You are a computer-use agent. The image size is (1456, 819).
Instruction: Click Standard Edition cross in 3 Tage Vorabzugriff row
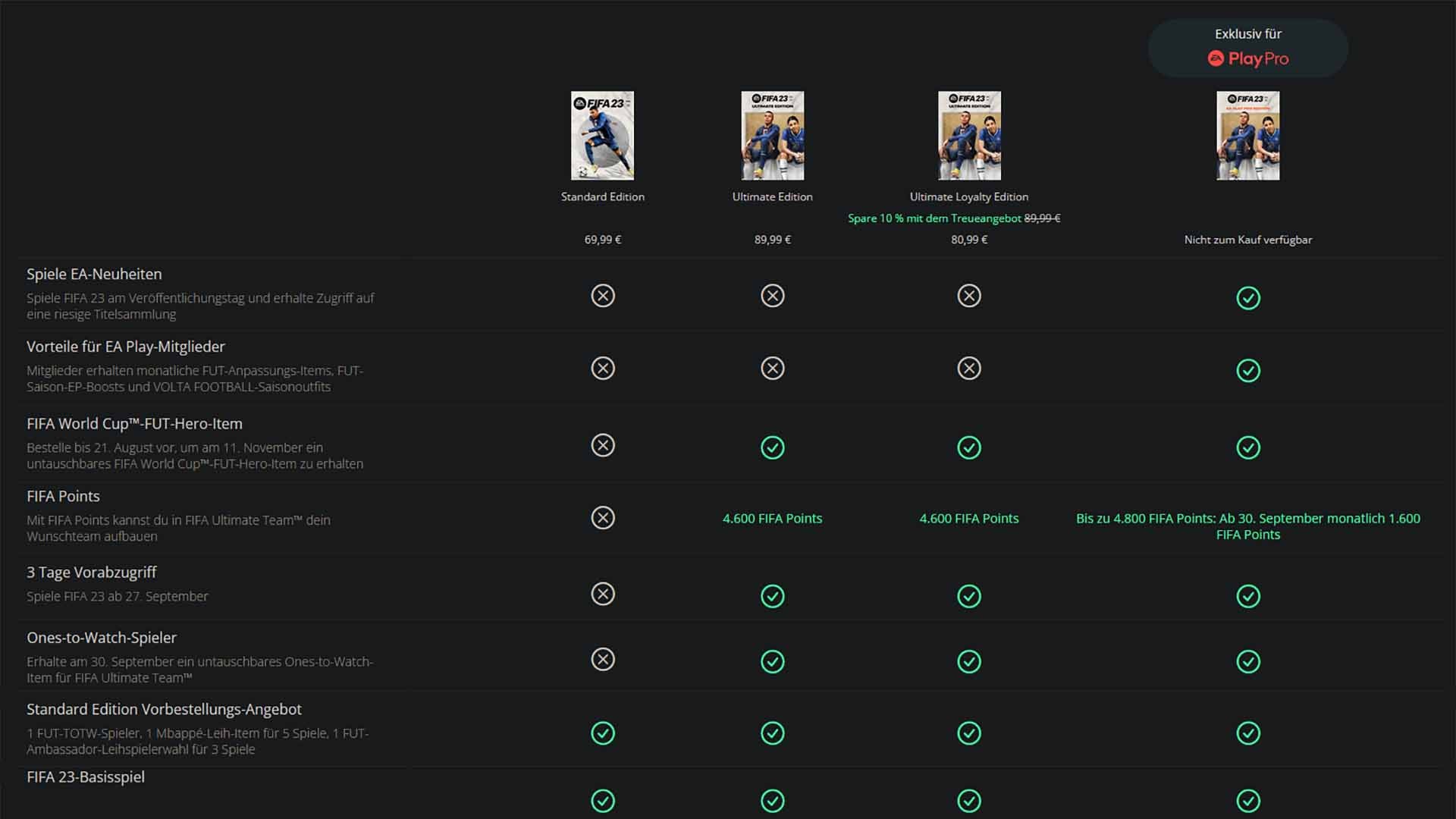coord(603,594)
